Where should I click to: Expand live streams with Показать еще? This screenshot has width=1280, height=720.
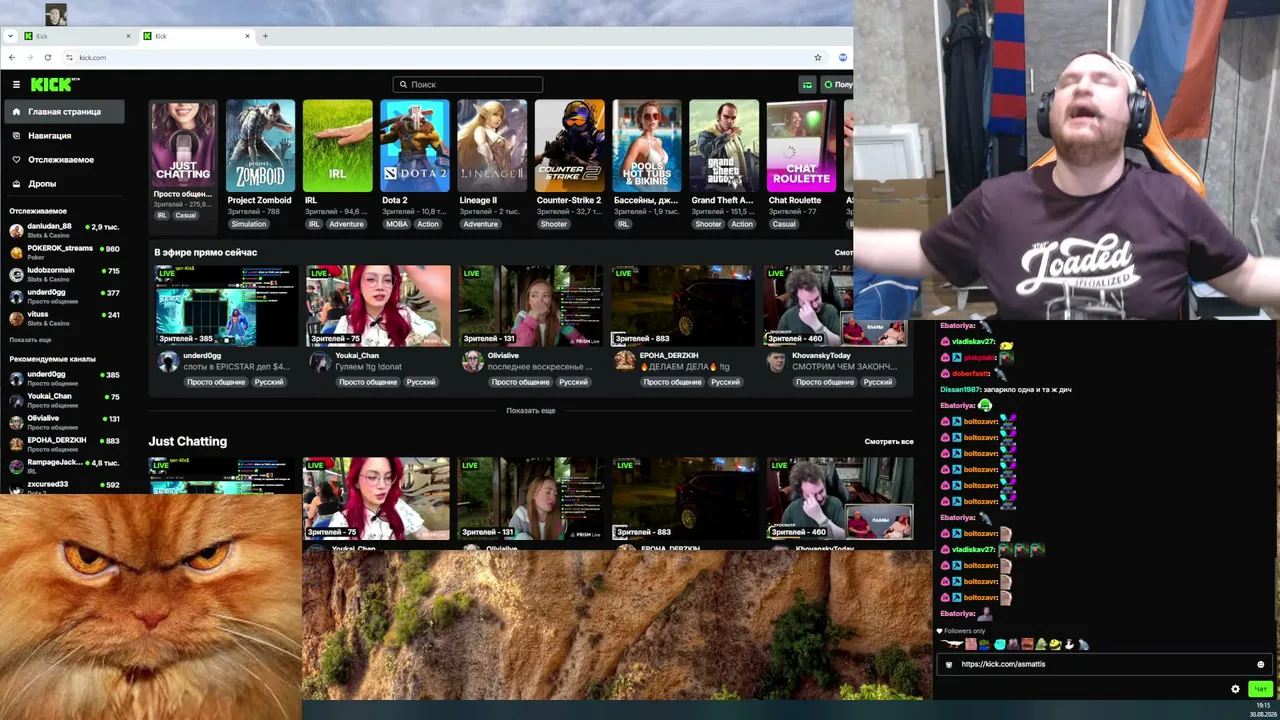(x=530, y=411)
